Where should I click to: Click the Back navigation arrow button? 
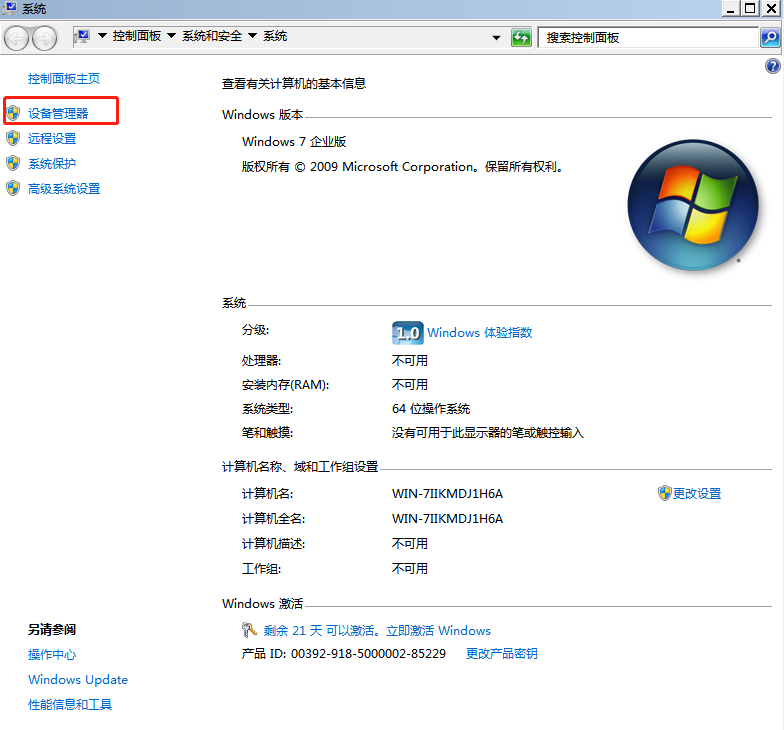click(x=17, y=38)
